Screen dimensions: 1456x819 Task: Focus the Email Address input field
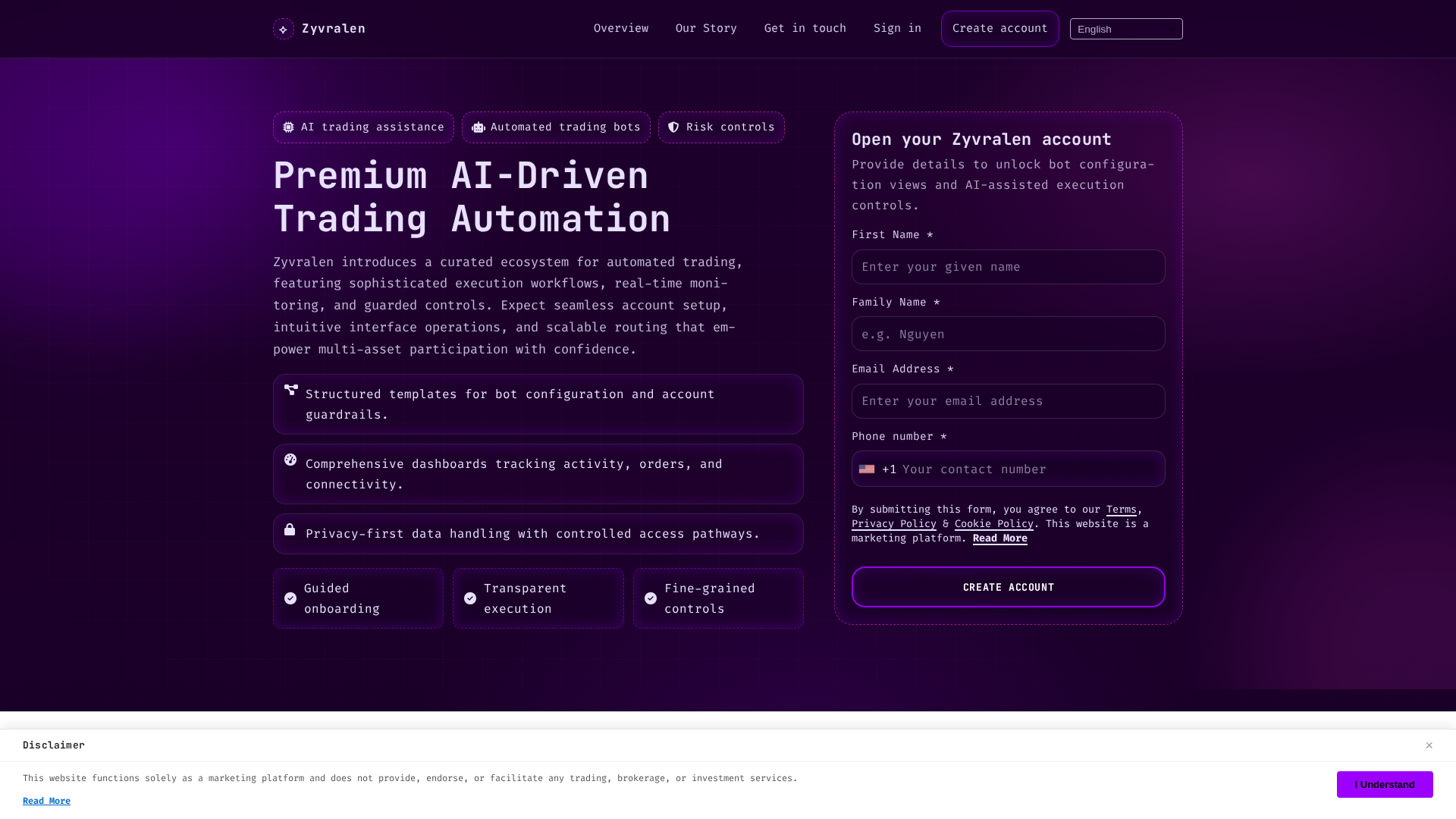click(1009, 401)
